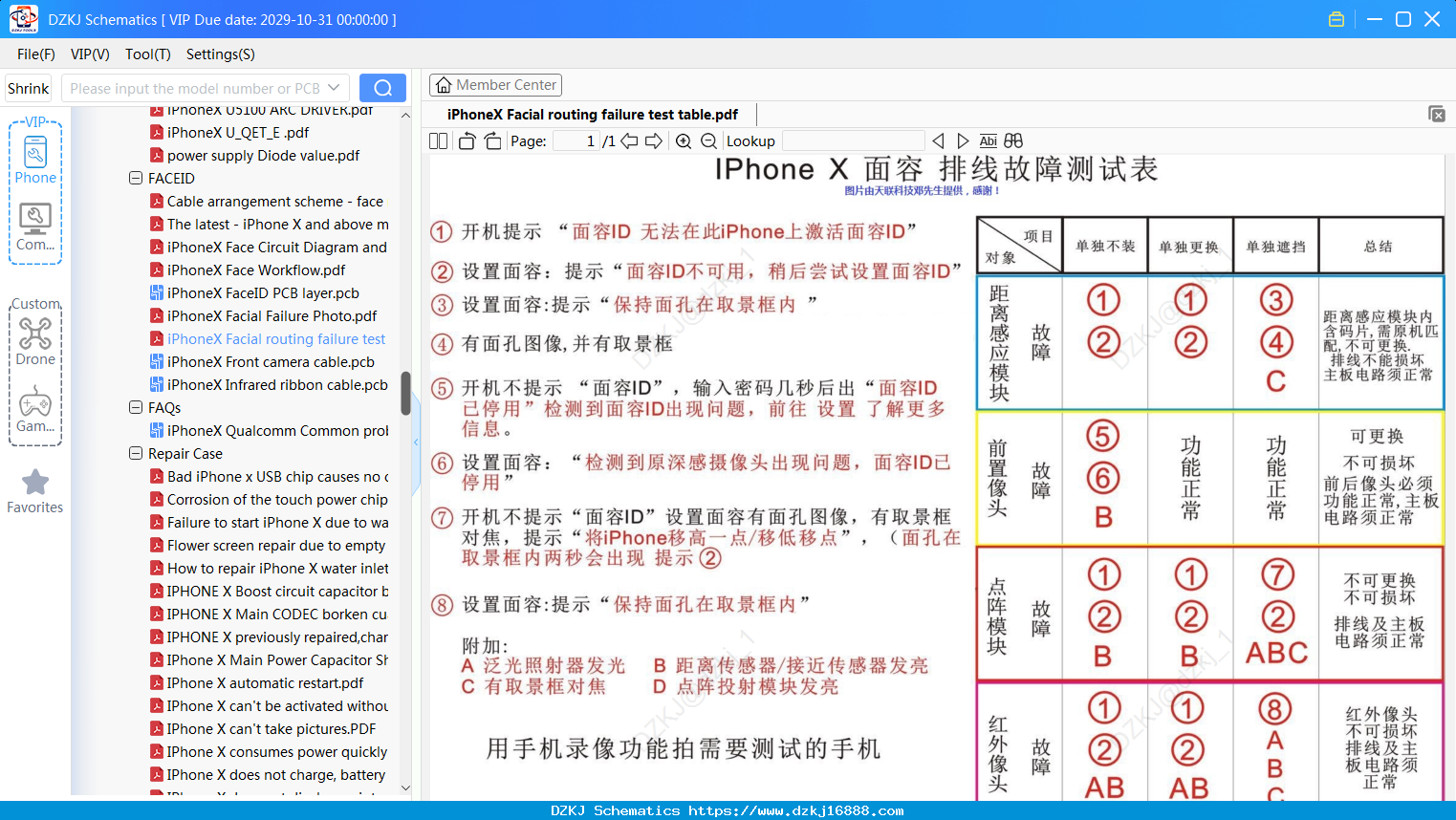This screenshot has width=1456, height=820.
Task: Open iPhoneX U_QET_E .pdf
Action: [x=229, y=133]
